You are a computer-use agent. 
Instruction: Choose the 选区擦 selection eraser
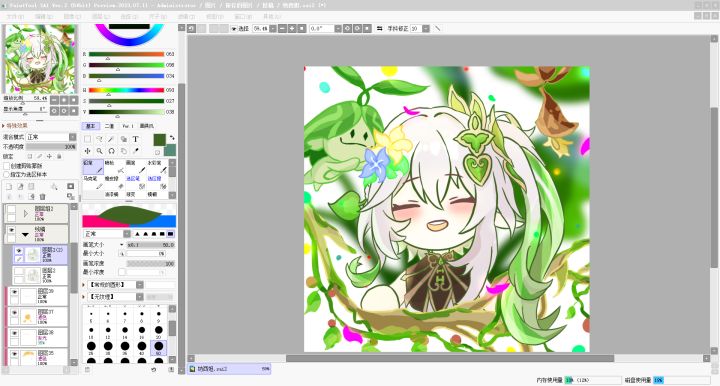point(158,183)
